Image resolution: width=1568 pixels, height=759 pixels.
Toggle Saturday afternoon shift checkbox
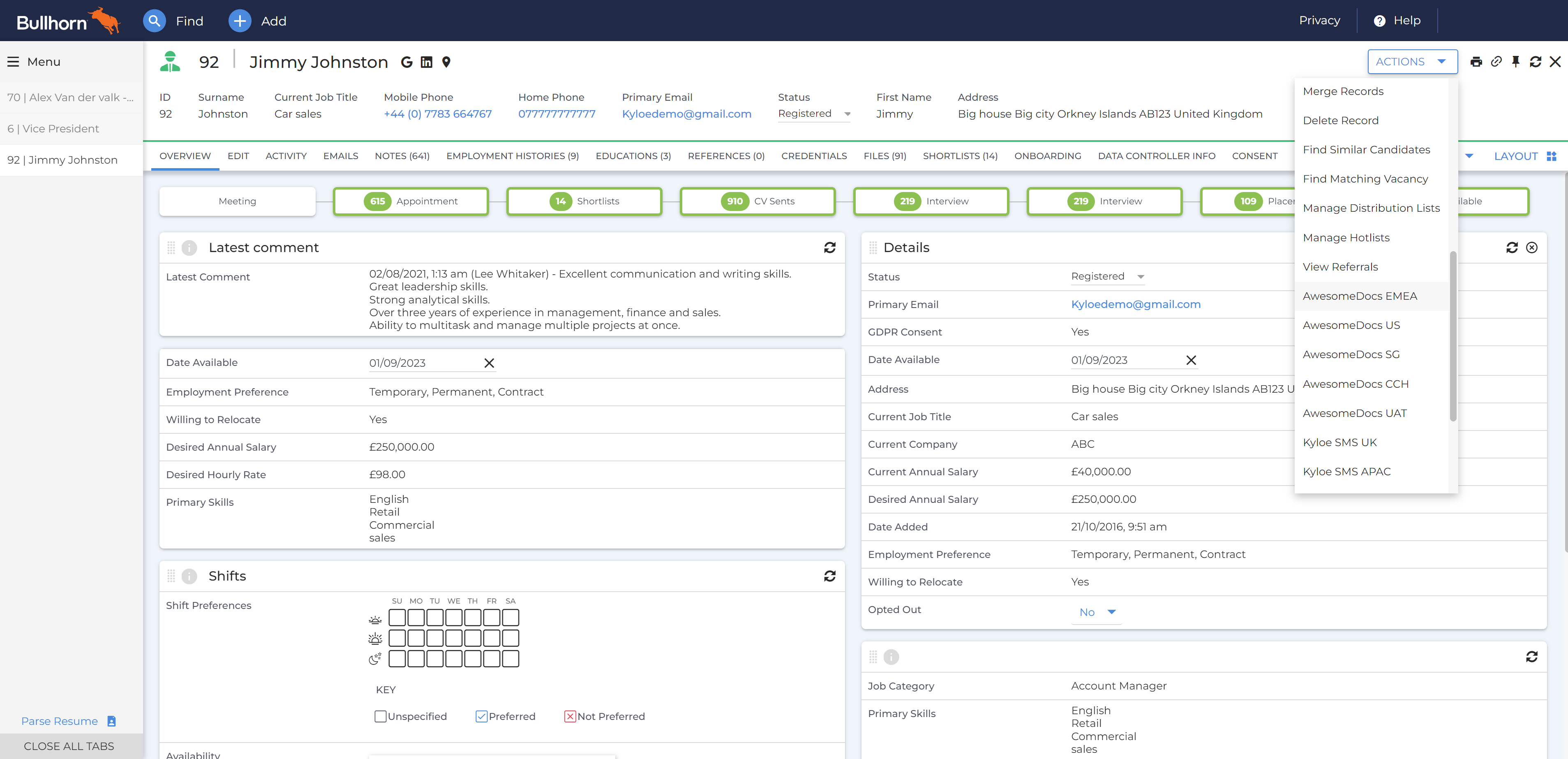pyautogui.click(x=511, y=638)
